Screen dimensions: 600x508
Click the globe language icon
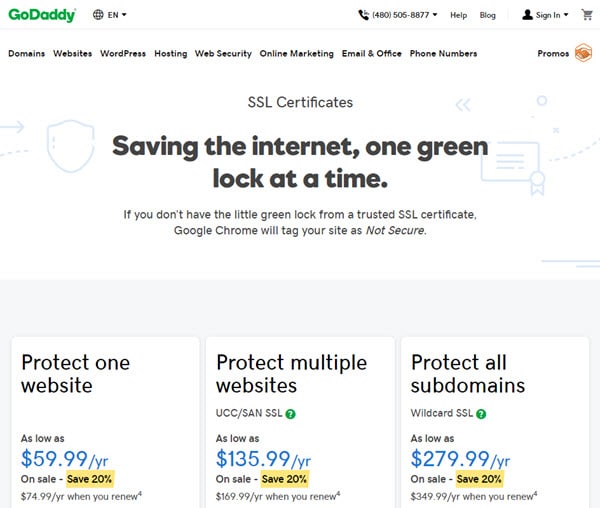click(x=98, y=15)
